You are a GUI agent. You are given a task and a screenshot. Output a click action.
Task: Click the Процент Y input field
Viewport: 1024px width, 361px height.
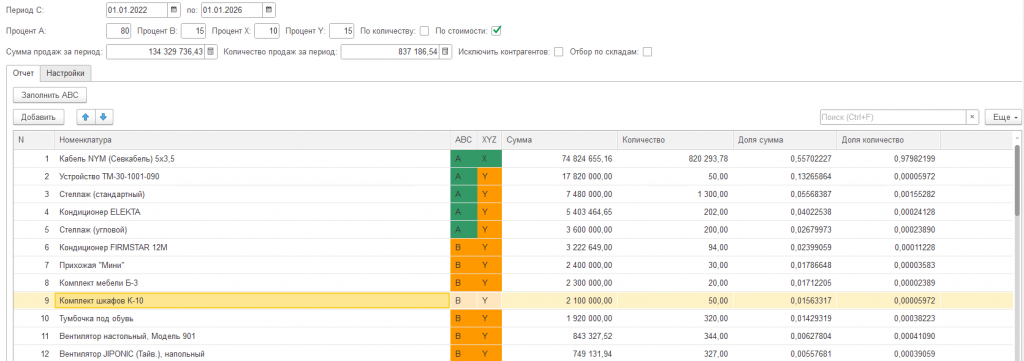click(x=342, y=31)
